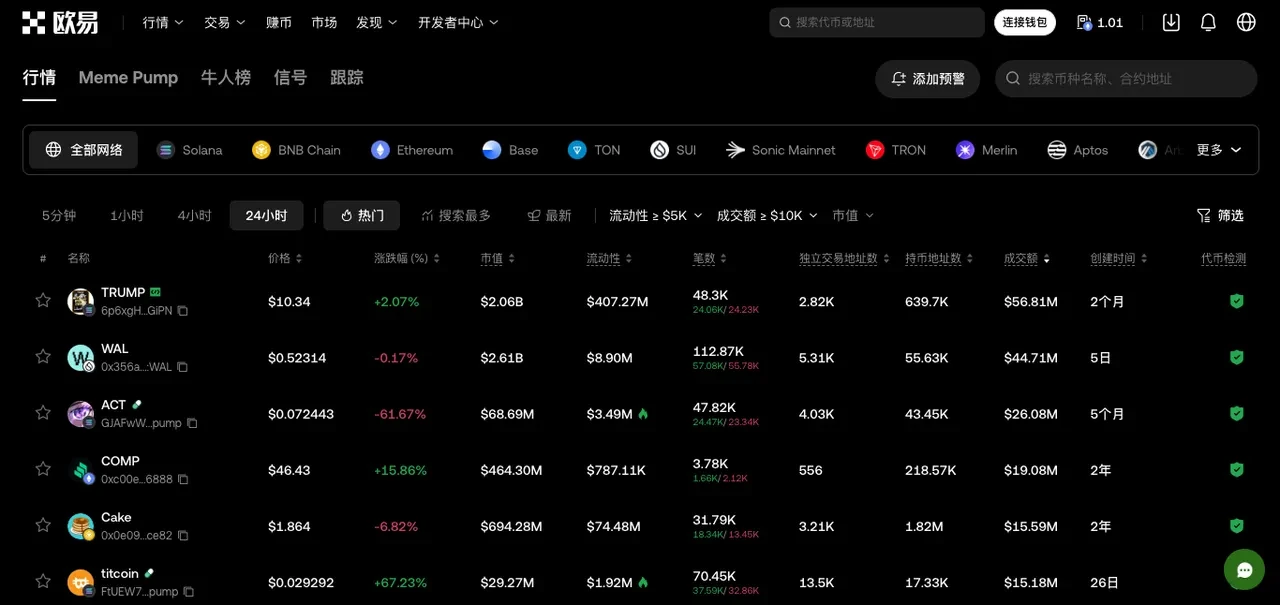This screenshot has width=1280, height=605.
Task: Expand the 交易 header menu
Action: click(224, 22)
